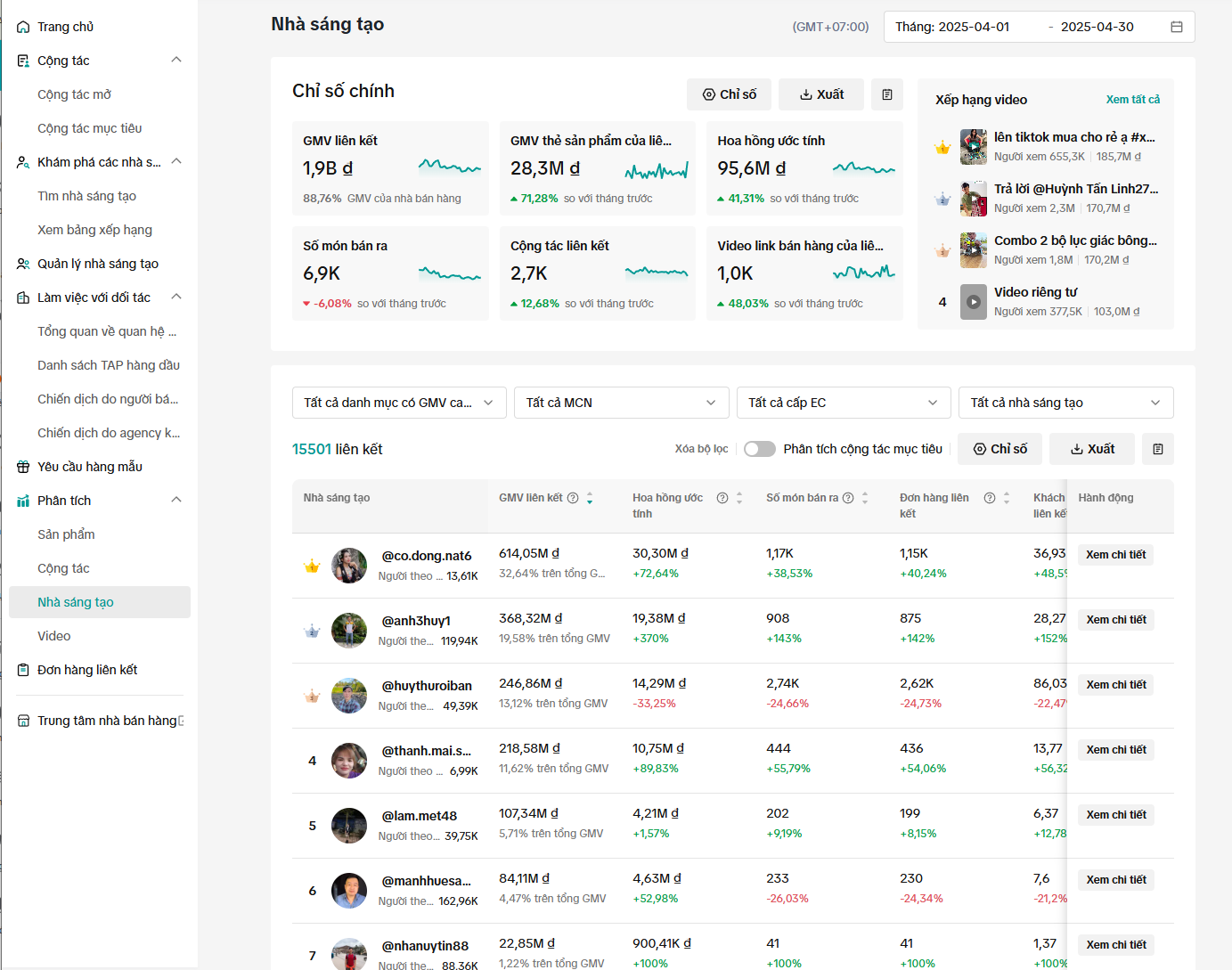Click the list icon beside the top Xuất button
The width and height of the screenshot is (1232, 970).
[x=887, y=94]
